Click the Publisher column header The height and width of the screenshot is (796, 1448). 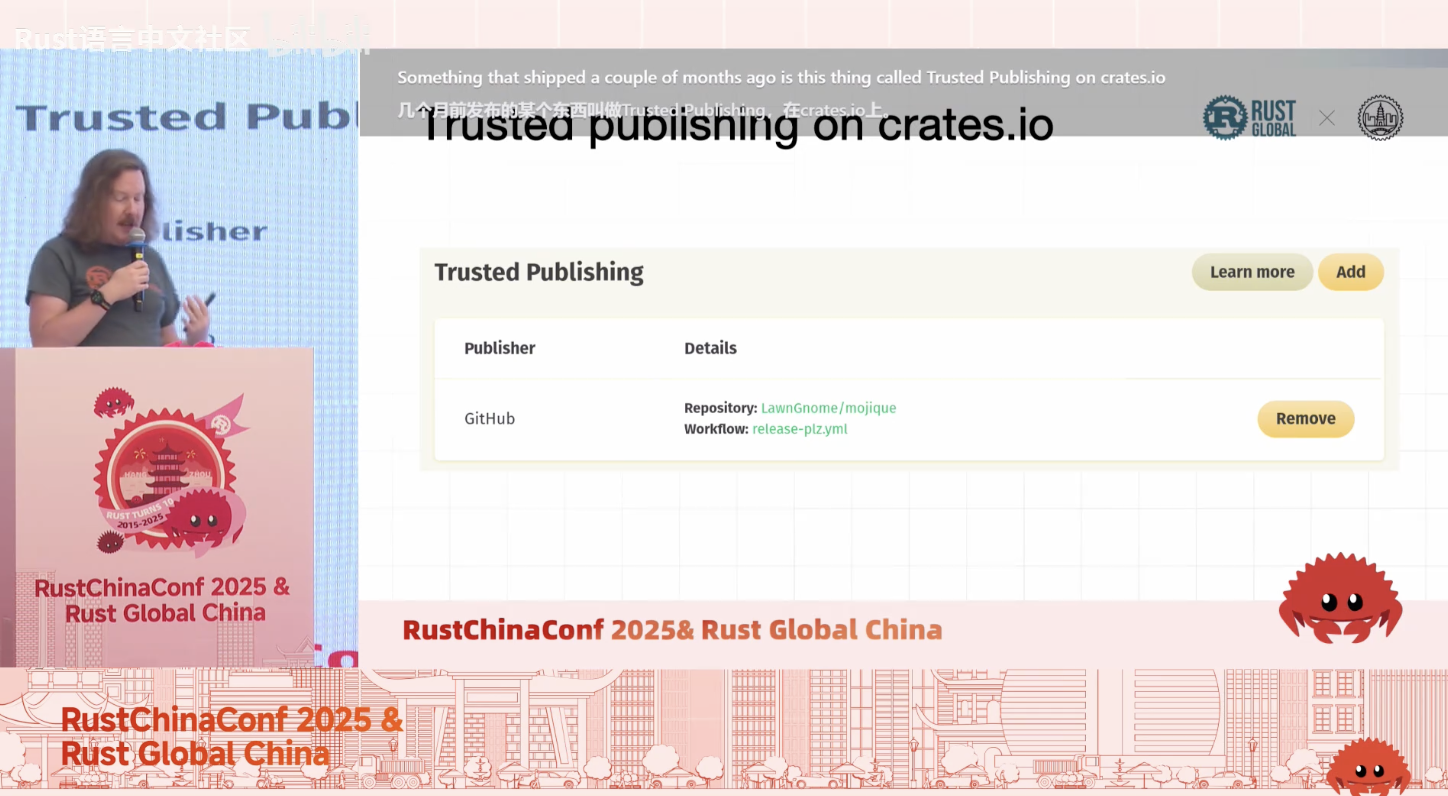[500, 348]
